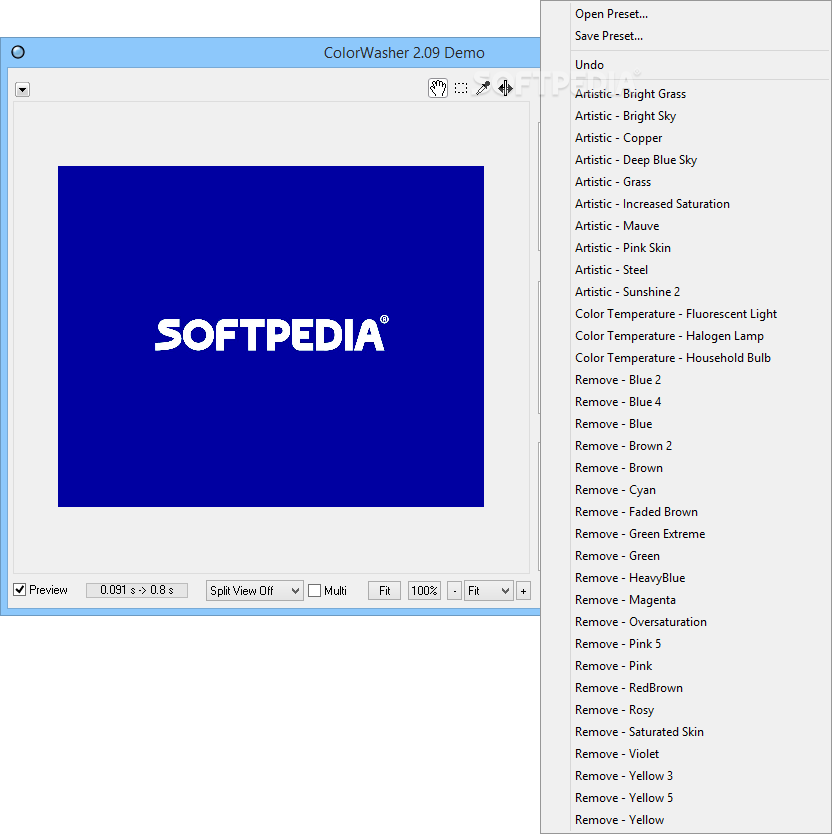The image size is (832, 834).
Task: Choose Artistic - Increased Saturation
Action: point(685,204)
